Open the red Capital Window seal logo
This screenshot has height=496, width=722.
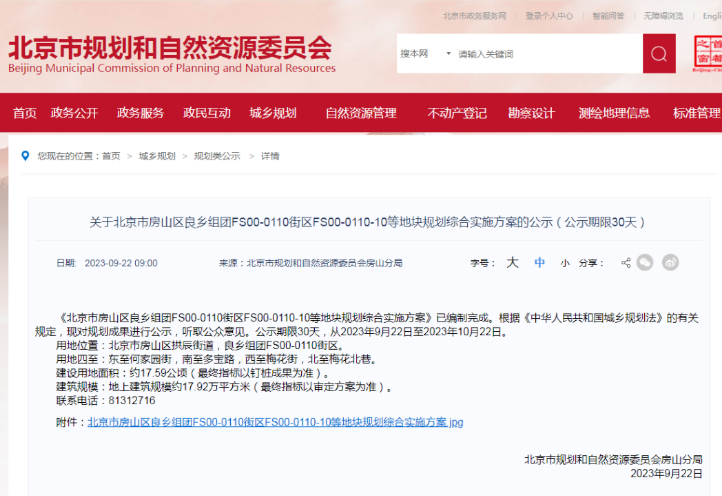(708, 53)
